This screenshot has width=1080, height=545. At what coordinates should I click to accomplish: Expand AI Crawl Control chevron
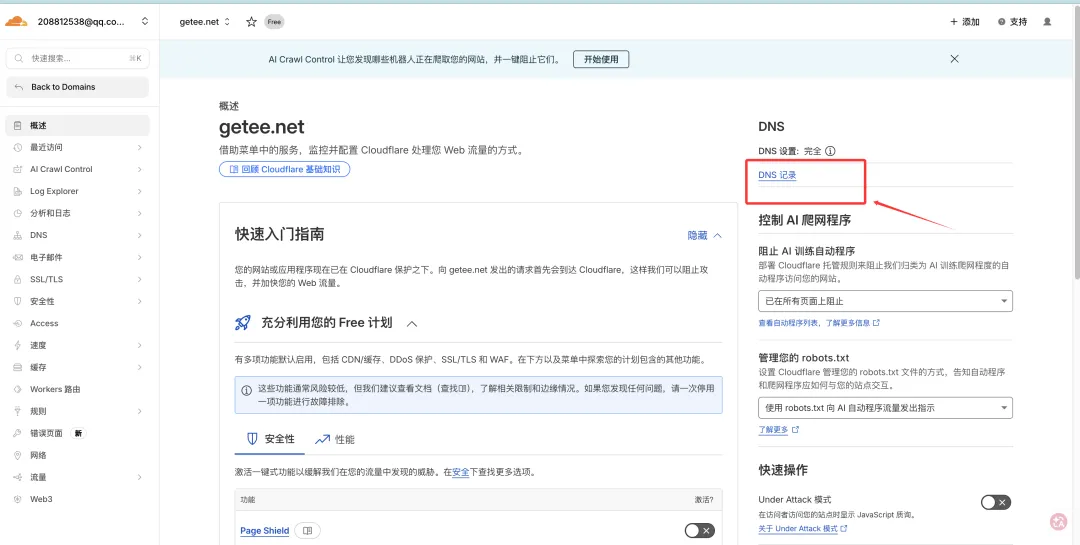[139, 169]
